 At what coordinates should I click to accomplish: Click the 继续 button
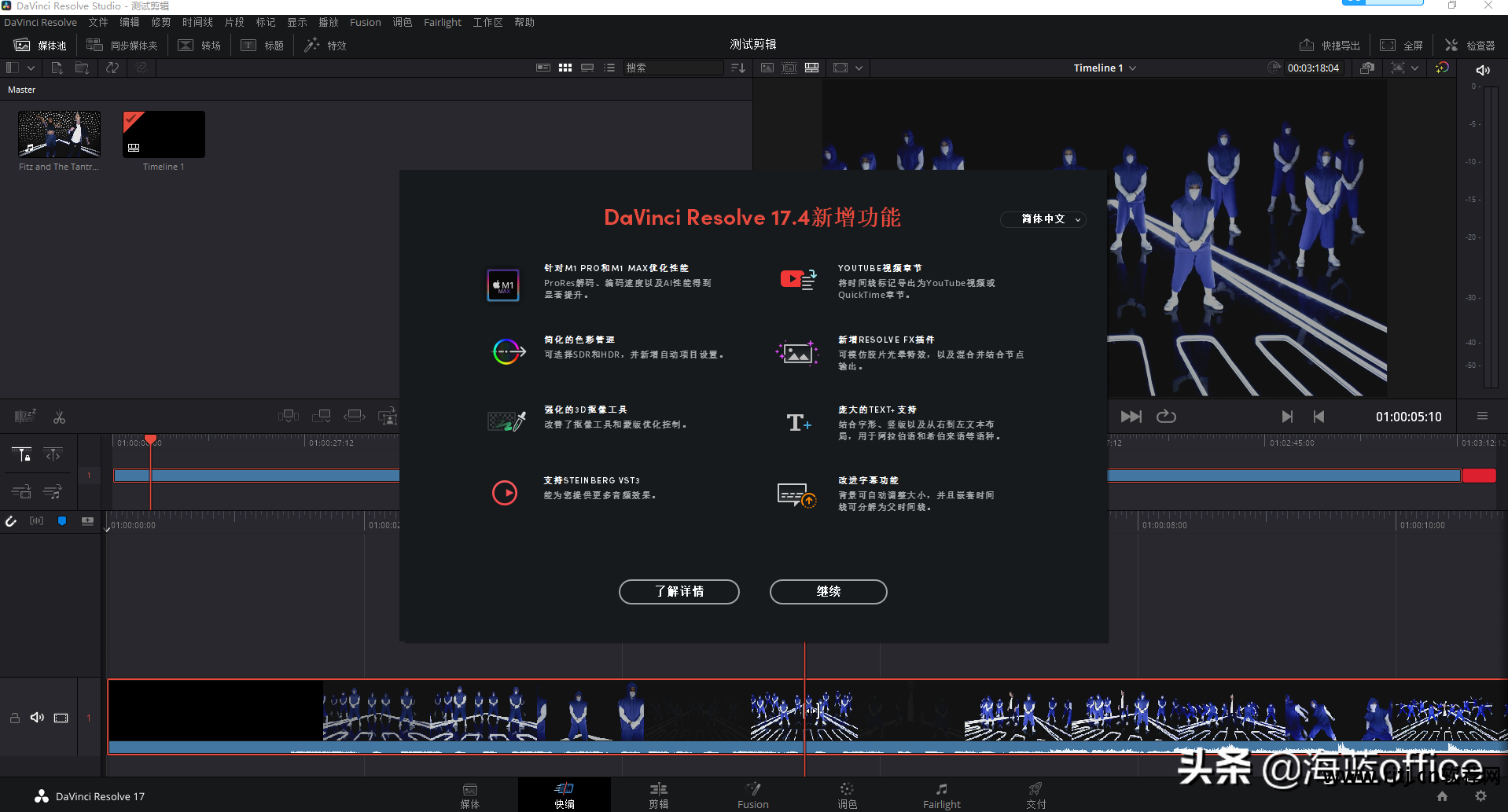pyautogui.click(x=829, y=592)
